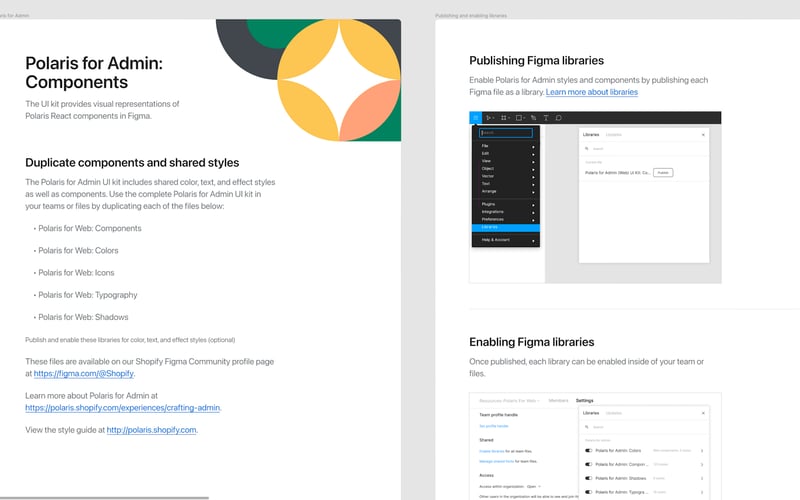Click Enable libraries for all team files link

tap(492, 451)
